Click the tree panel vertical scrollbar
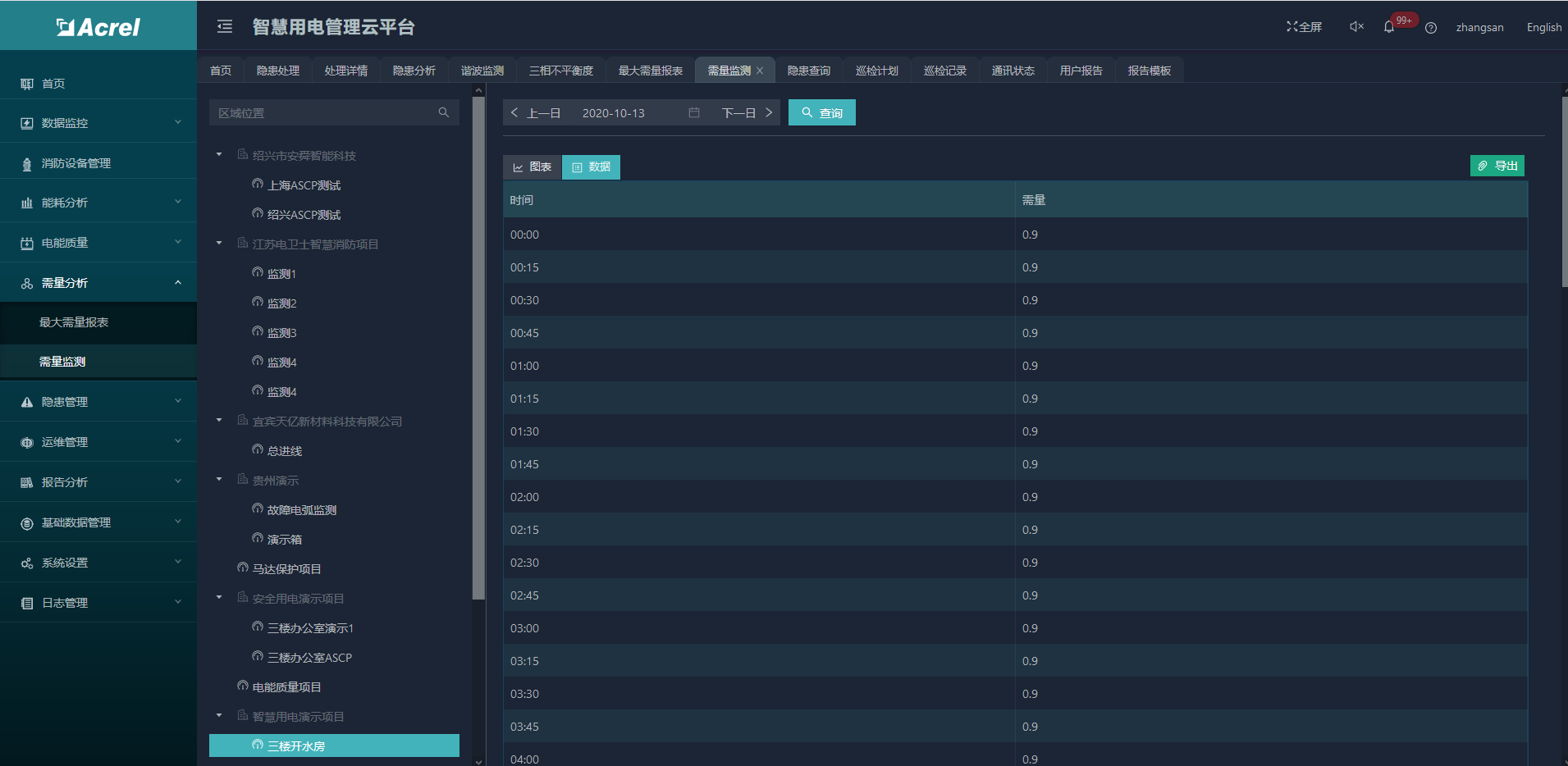This screenshot has width=1568, height=766. 478,349
